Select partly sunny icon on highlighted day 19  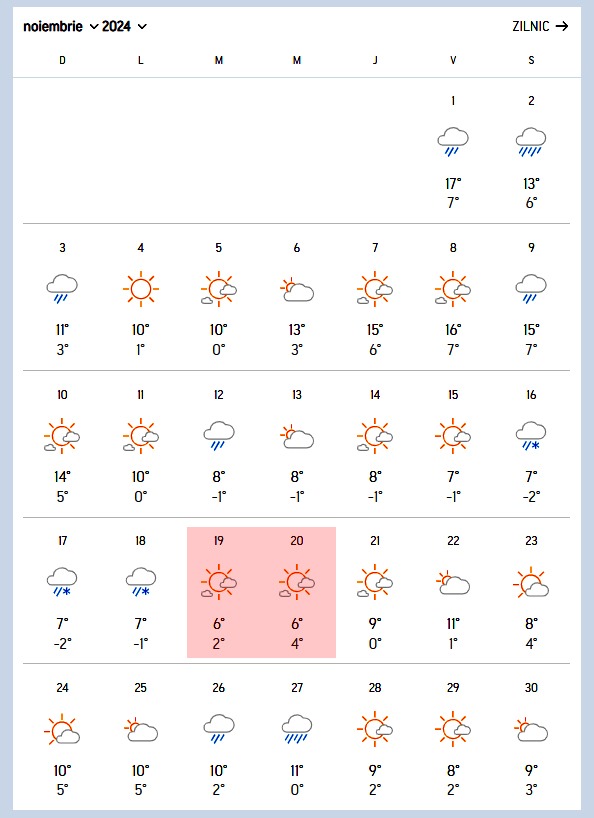[219, 582]
